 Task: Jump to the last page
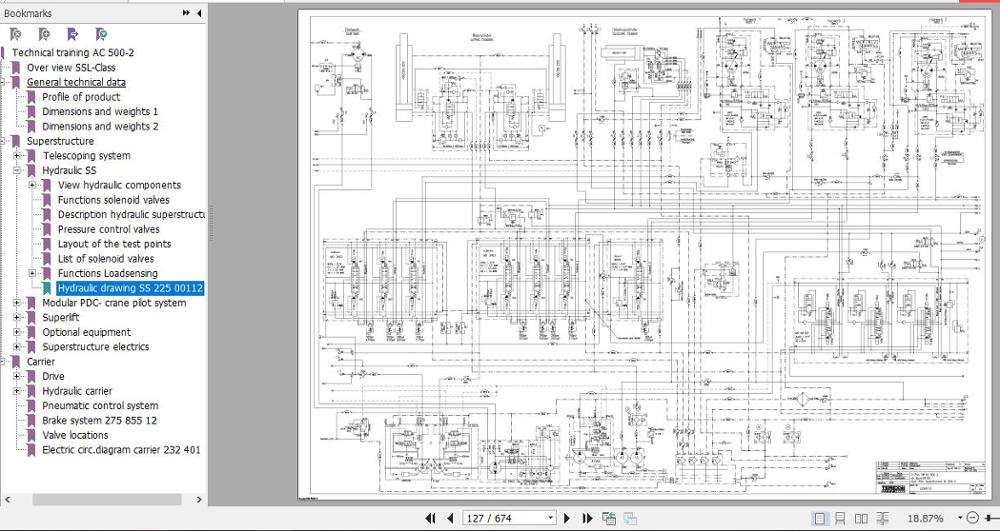(587, 518)
